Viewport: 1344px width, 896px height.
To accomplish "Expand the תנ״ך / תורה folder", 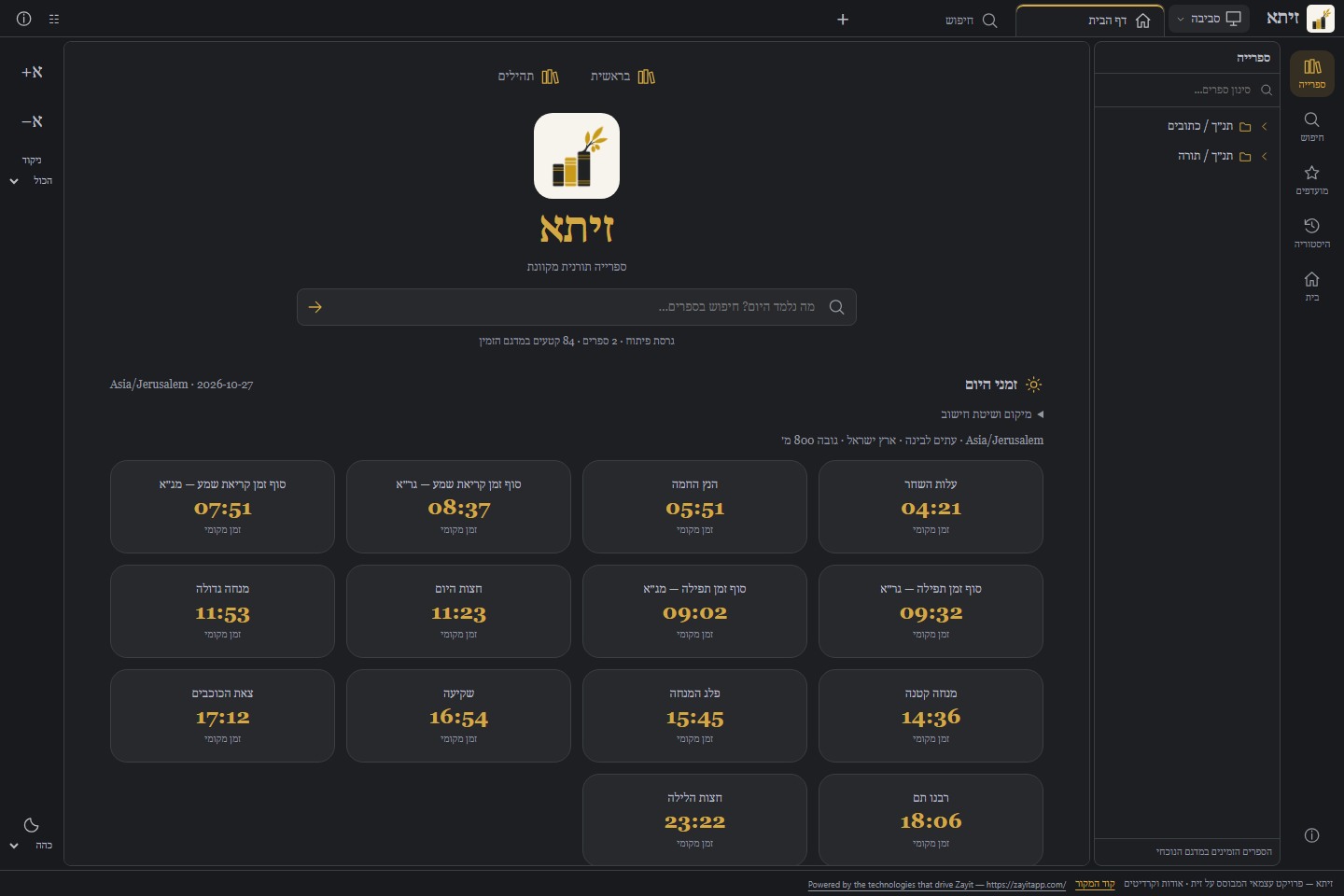I will [x=1187, y=156].
